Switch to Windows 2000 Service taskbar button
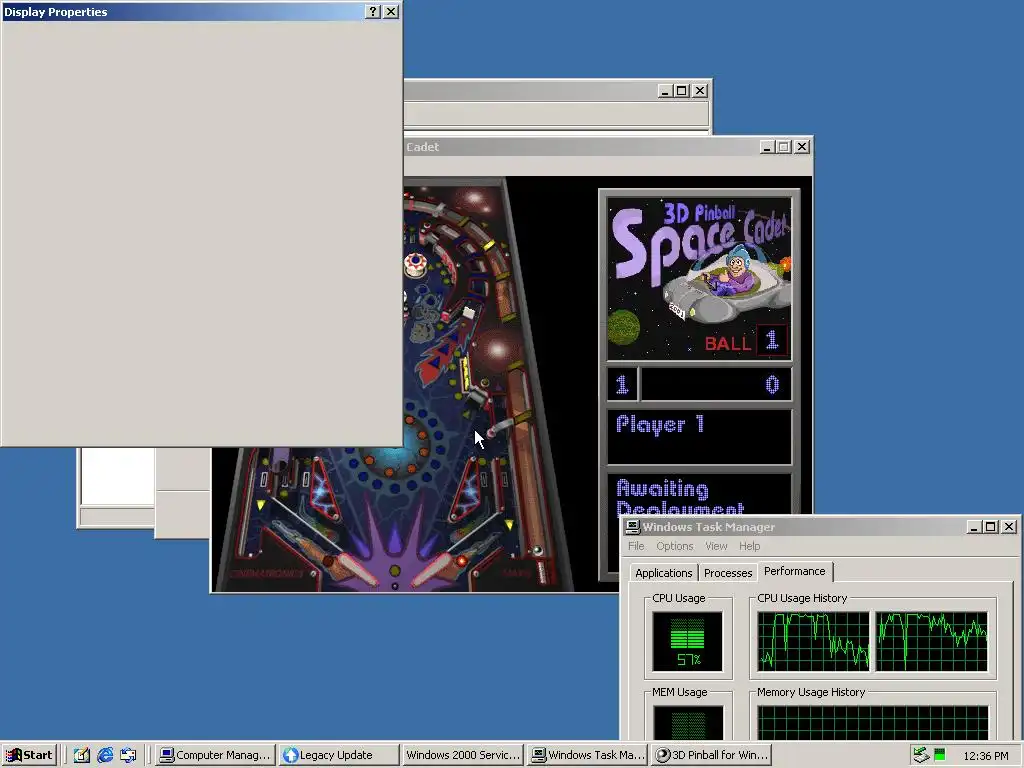The height and width of the screenshot is (768, 1024). click(463, 755)
